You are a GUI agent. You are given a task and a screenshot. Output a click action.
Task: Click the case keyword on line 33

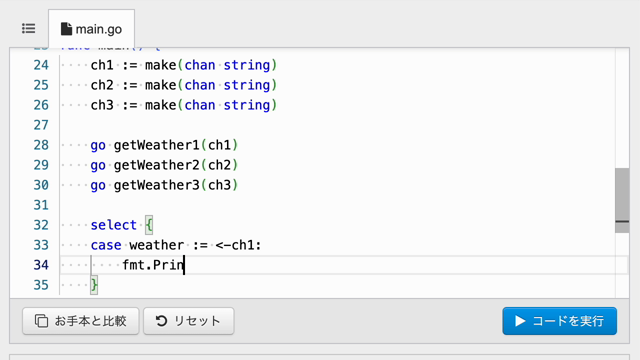106,245
